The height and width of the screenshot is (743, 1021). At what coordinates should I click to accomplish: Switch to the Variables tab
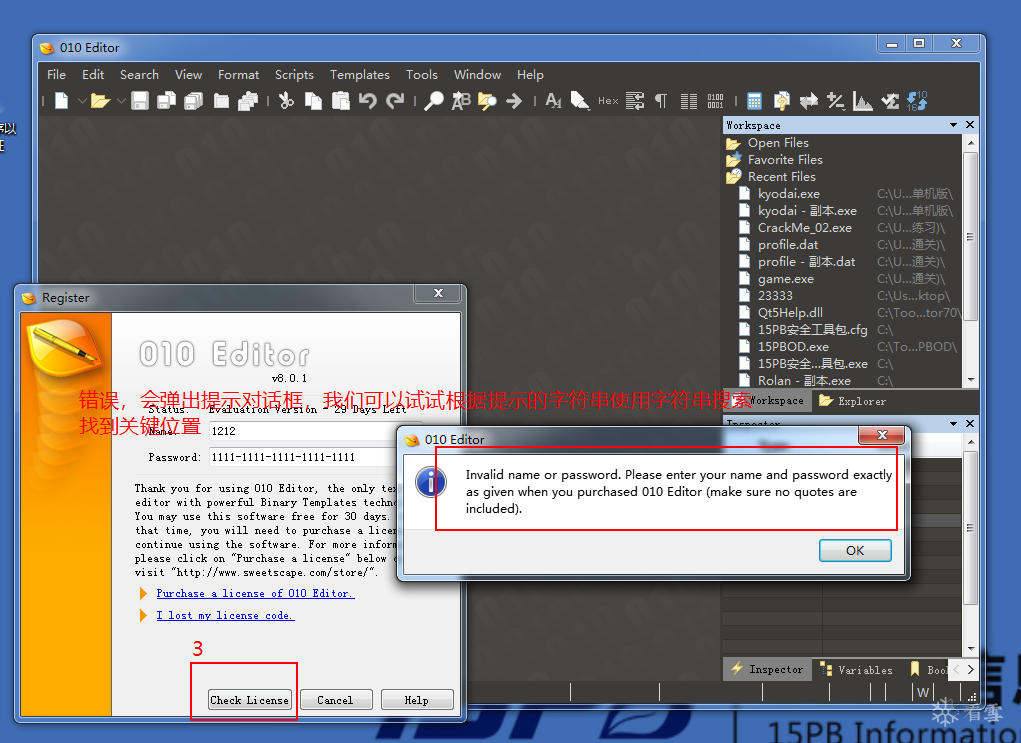click(x=856, y=669)
